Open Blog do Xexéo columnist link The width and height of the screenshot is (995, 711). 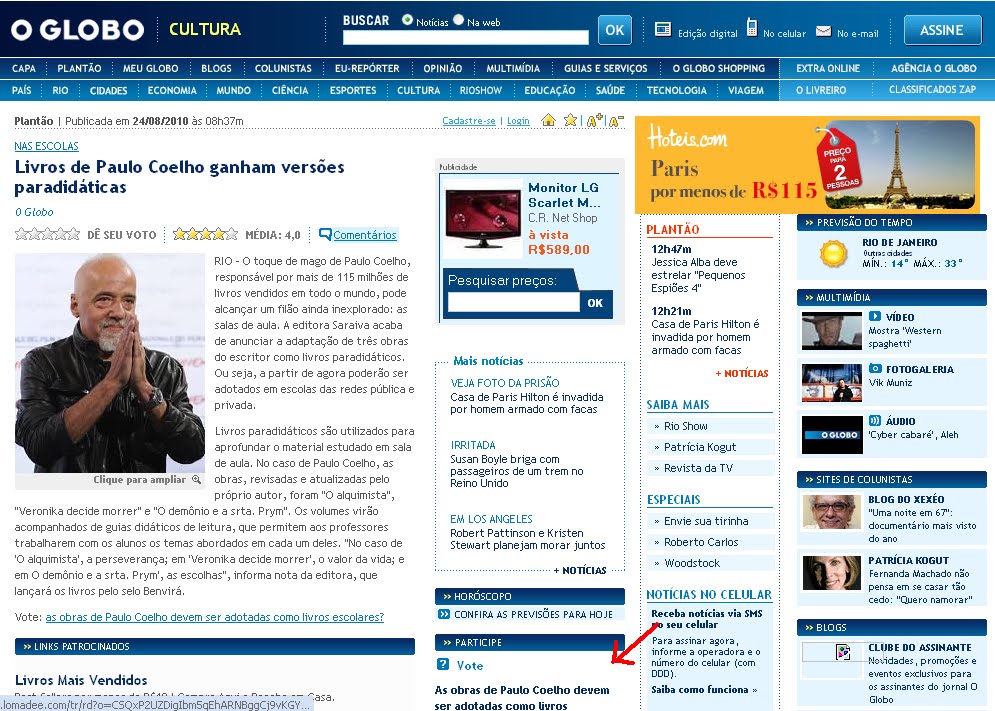pos(906,500)
